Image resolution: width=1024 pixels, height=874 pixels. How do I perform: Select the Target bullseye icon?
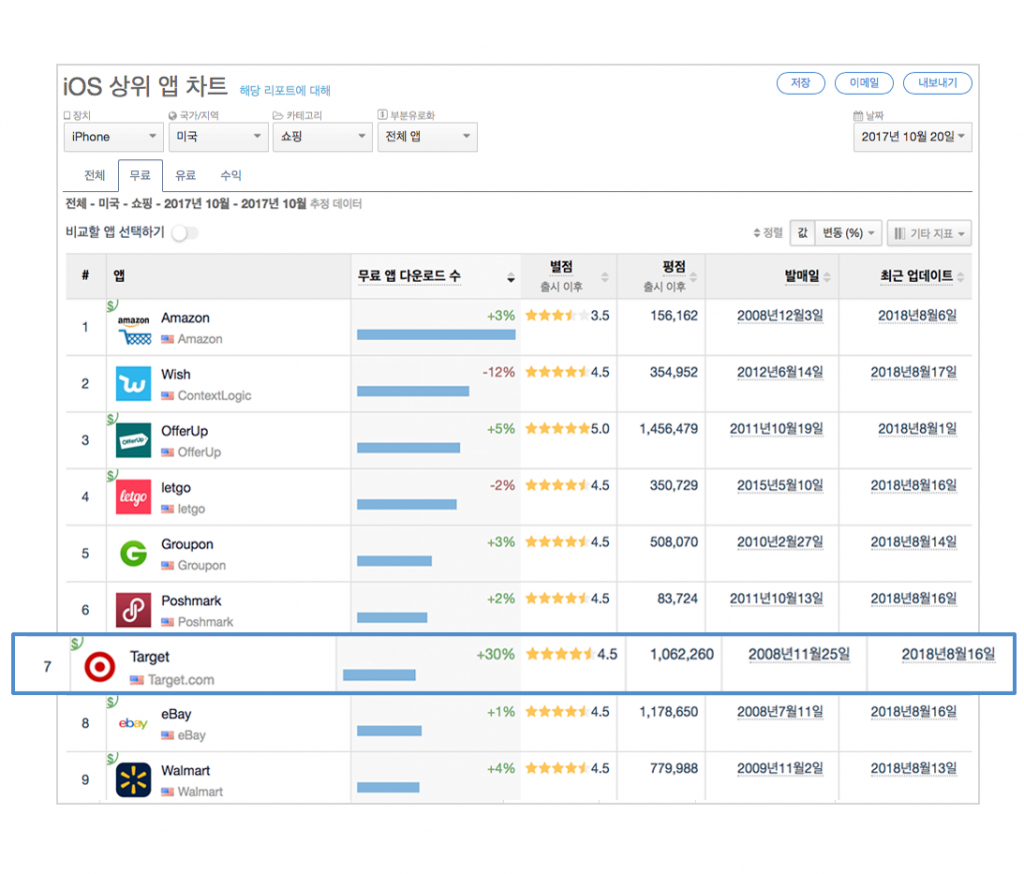pyautogui.click(x=100, y=667)
